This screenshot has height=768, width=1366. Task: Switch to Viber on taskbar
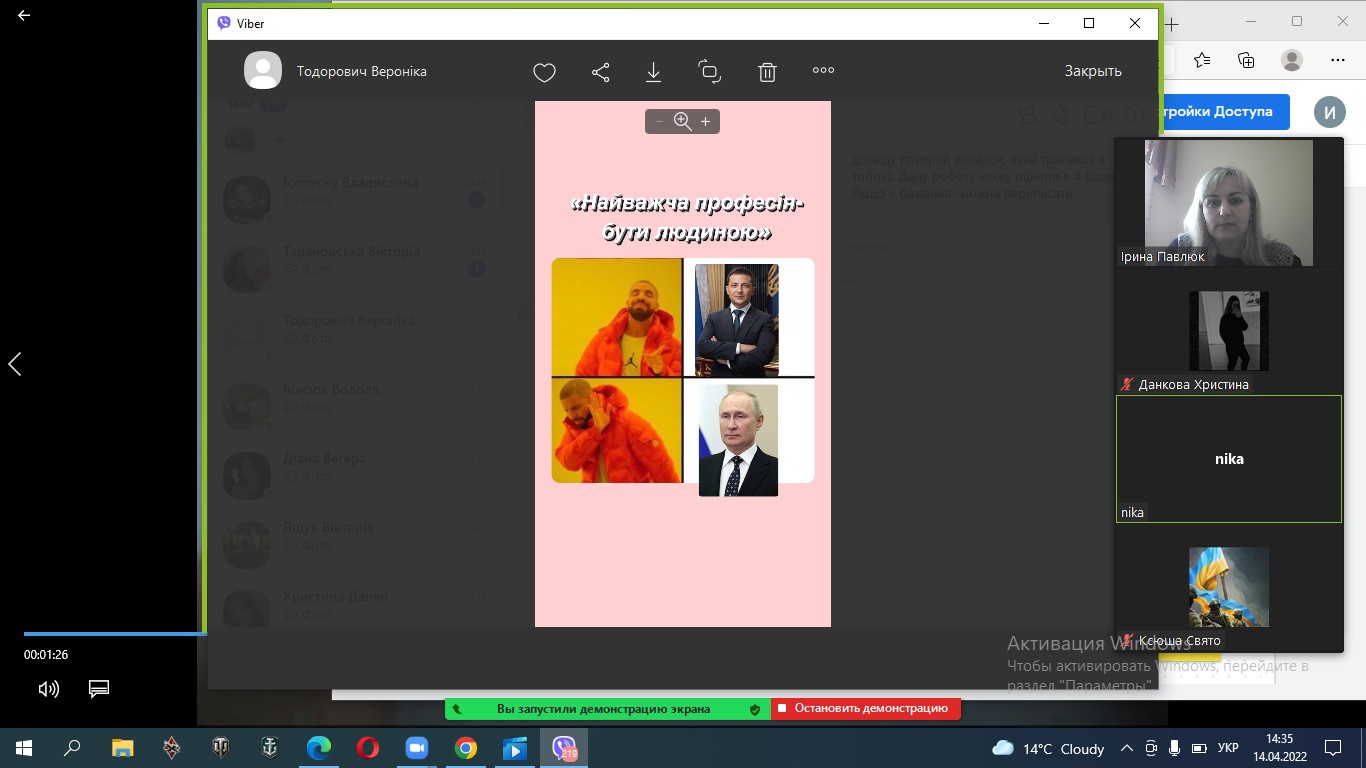point(564,748)
